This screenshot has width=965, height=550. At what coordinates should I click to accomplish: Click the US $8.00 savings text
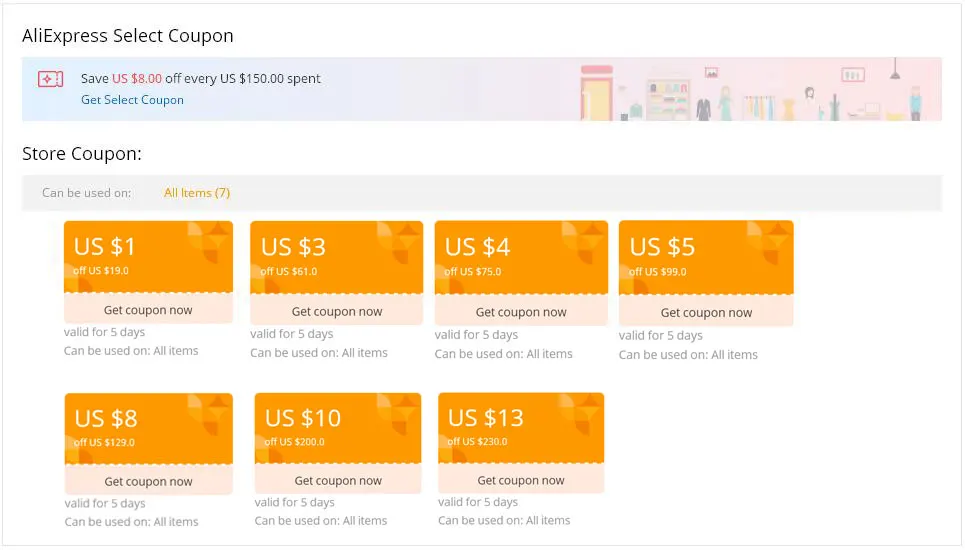pos(137,79)
